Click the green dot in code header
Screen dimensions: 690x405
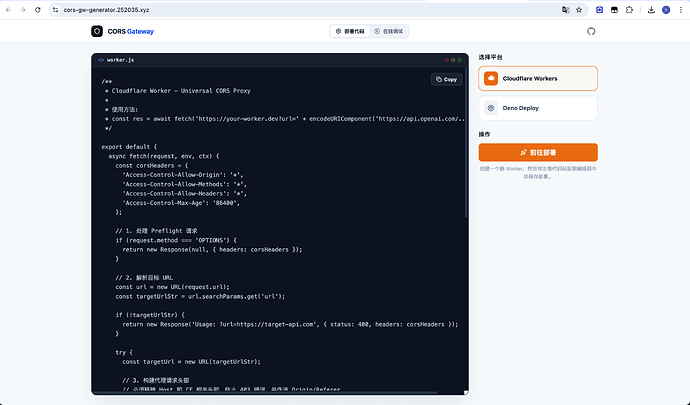(x=460, y=60)
